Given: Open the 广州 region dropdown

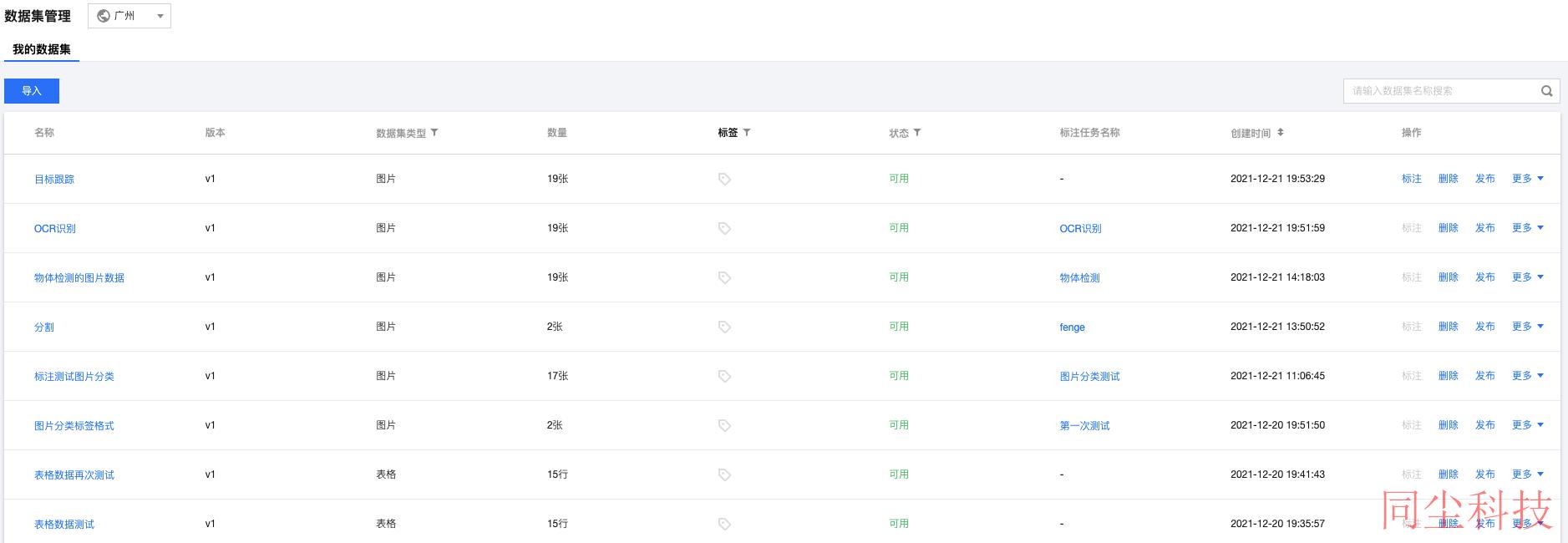Looking at the screenshot, I should (x=129, y=16).
